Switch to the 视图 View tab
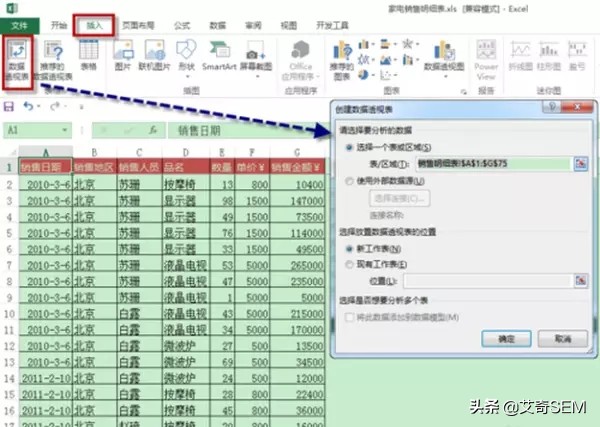The width and height of the screenshot is (600, 427). pyautogui.click(x=289, y=25)
